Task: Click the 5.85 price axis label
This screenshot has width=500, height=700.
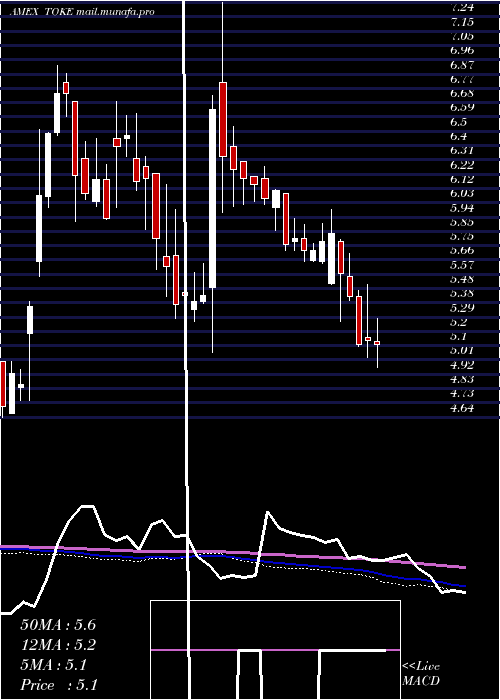Action: [x=462, y=222]
